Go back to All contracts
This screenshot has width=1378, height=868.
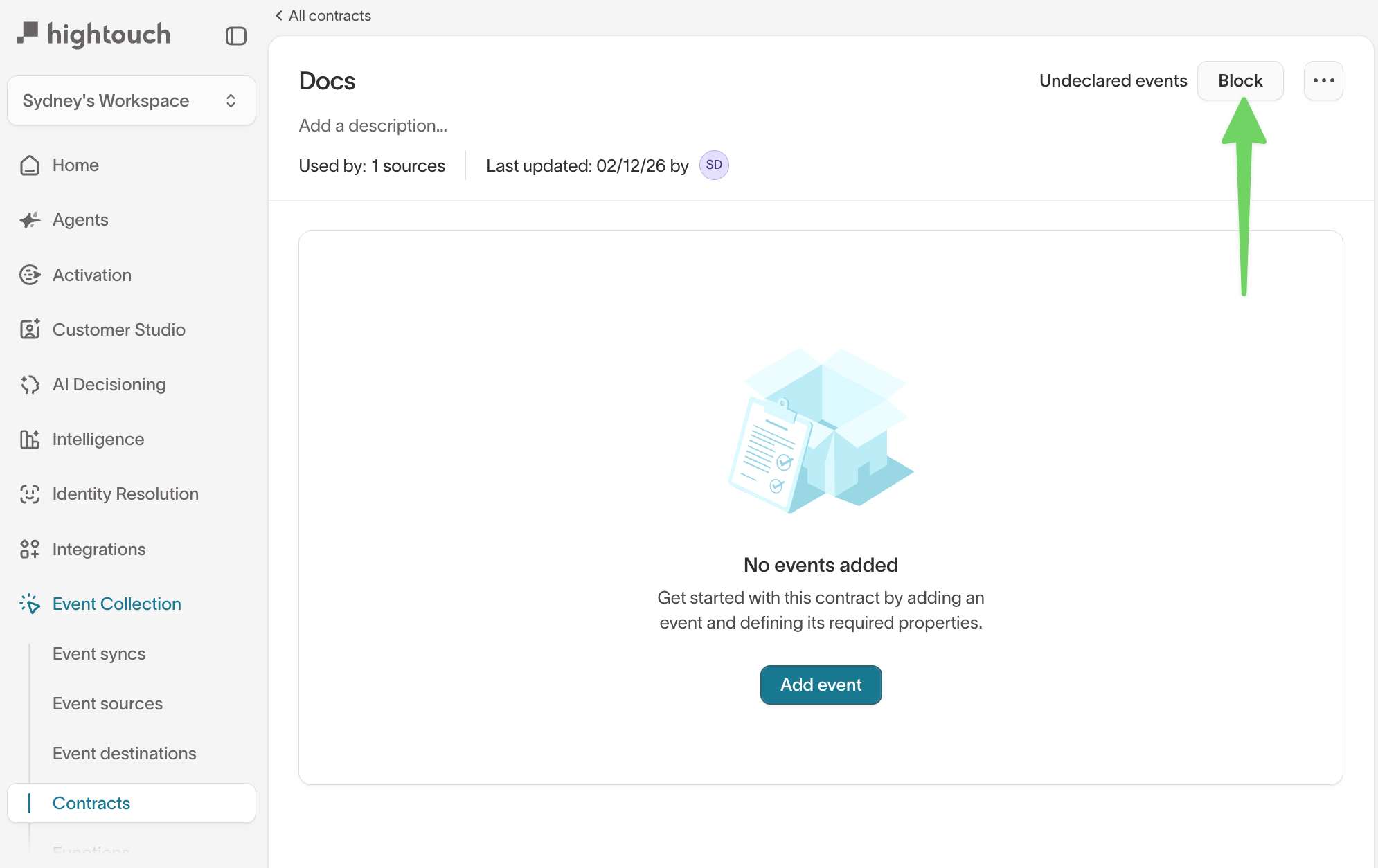pyautogui.click(x=323, y=15)
